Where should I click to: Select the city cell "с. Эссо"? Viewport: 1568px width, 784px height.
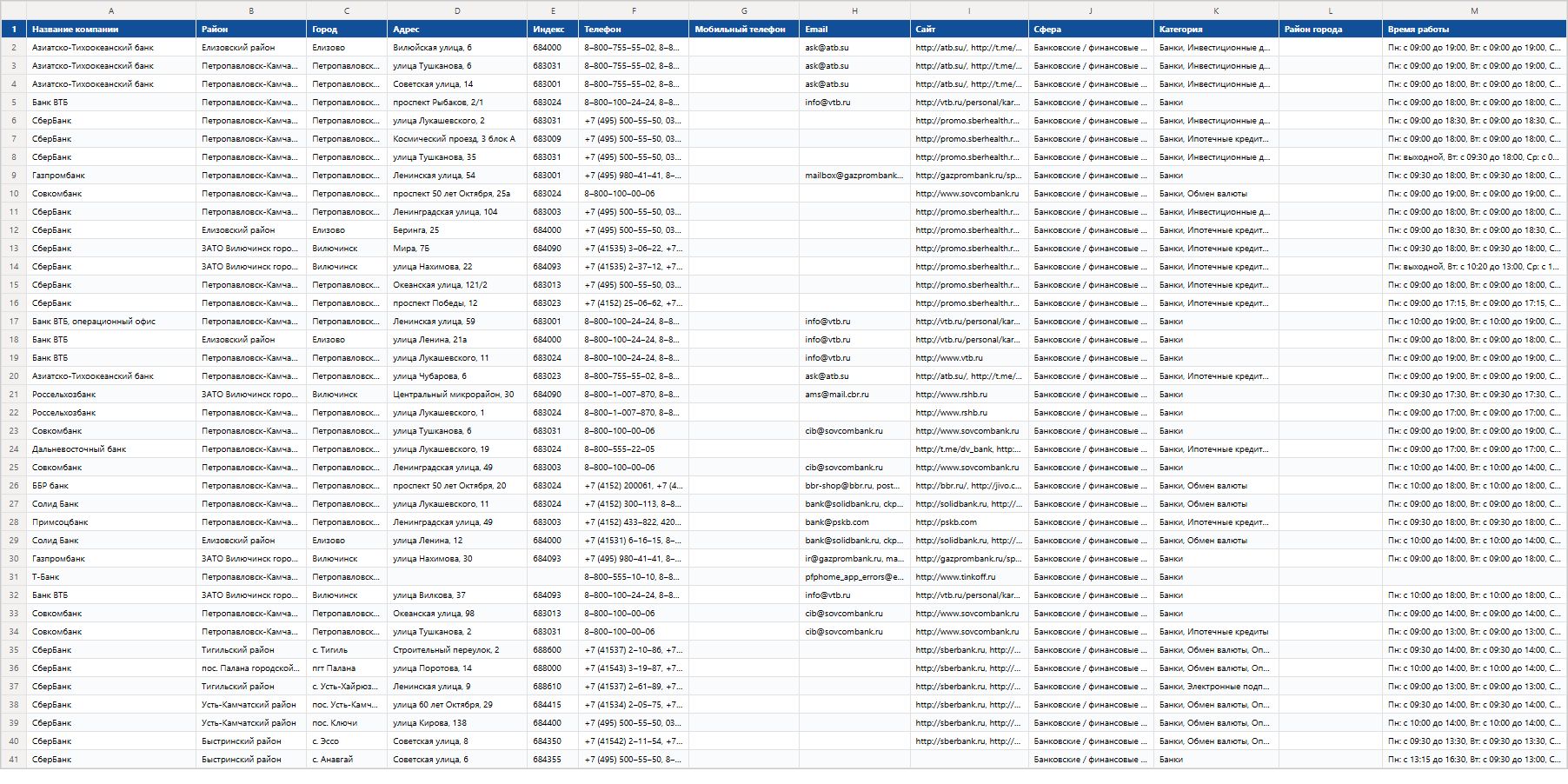point(347,741)
